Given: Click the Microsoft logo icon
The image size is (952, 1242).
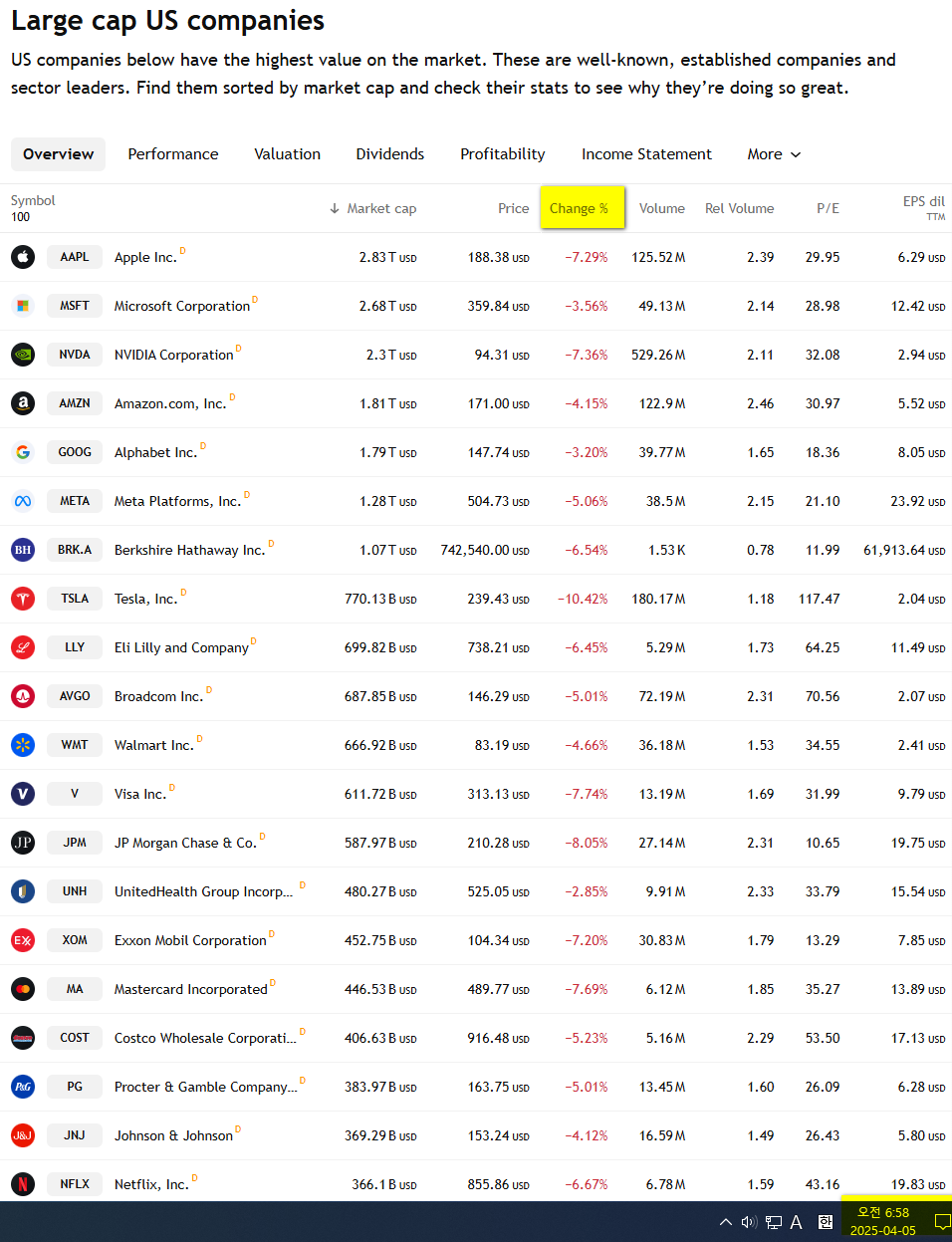Looking at the screenshot, I should coord(23,306).
